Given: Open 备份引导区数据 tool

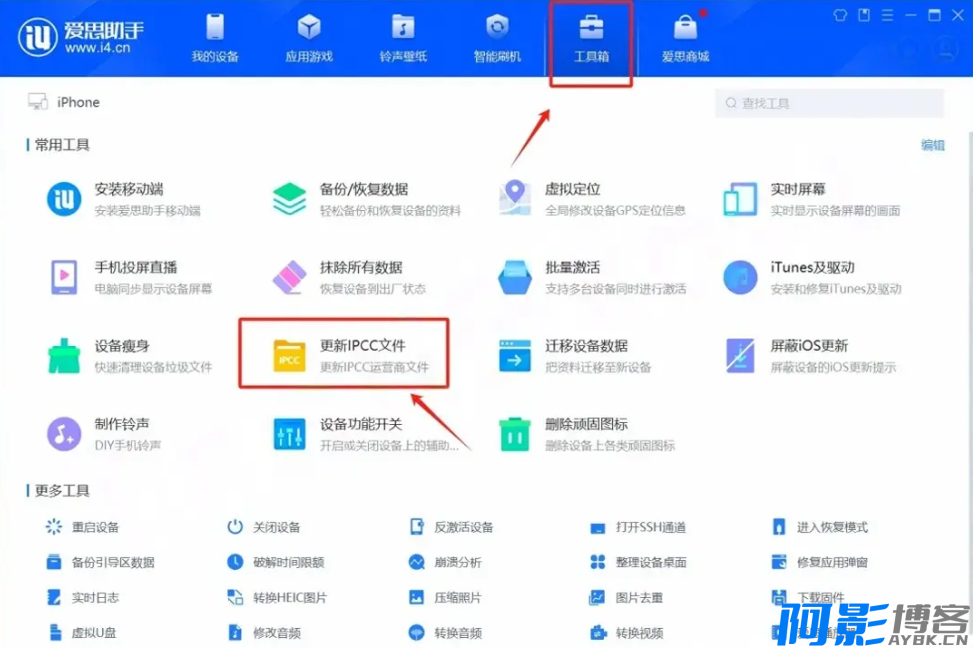Looking at the screenshot, I should 100,562.
